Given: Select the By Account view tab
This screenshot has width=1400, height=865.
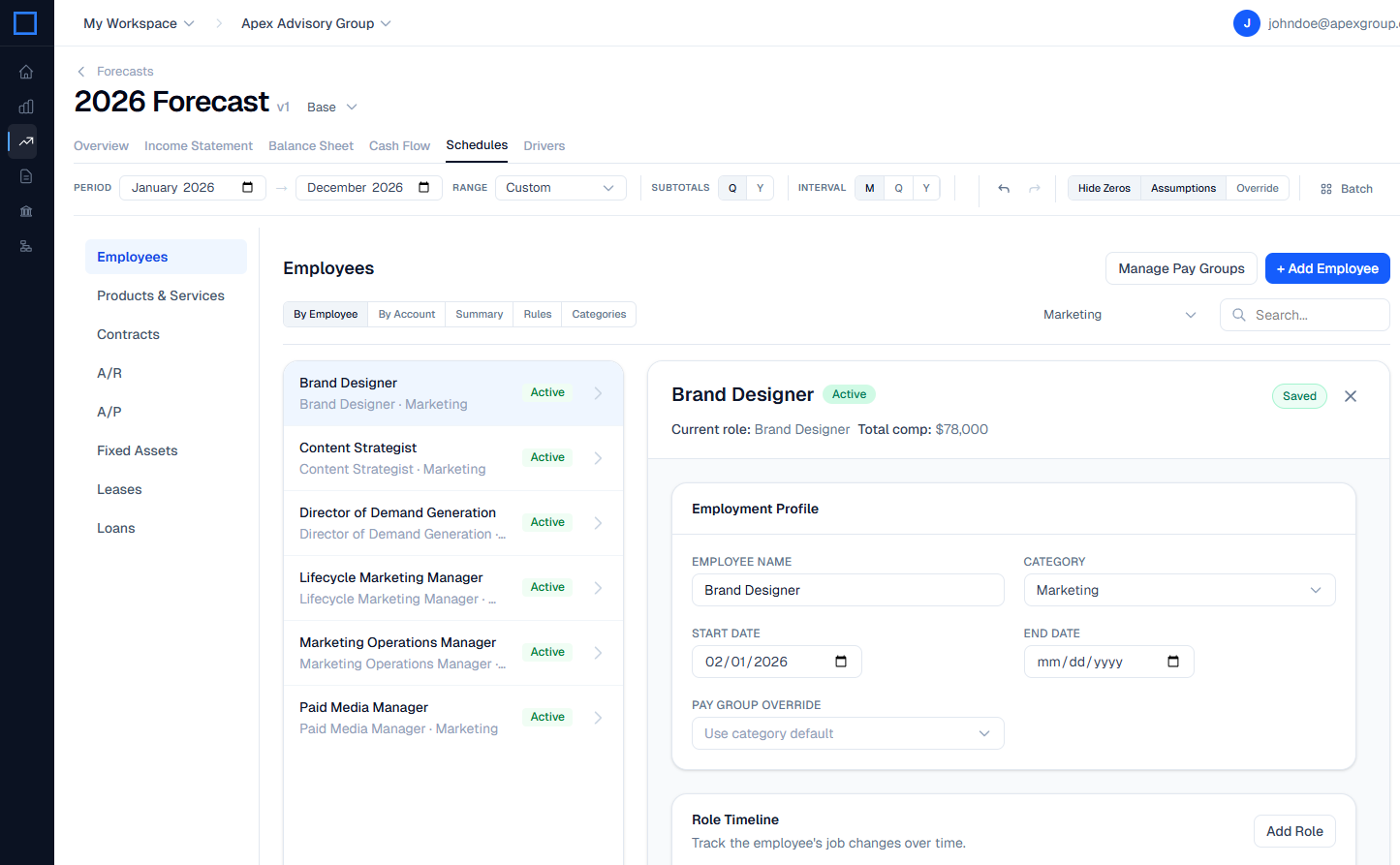Looking at the screenshot, I should [406, 315].
